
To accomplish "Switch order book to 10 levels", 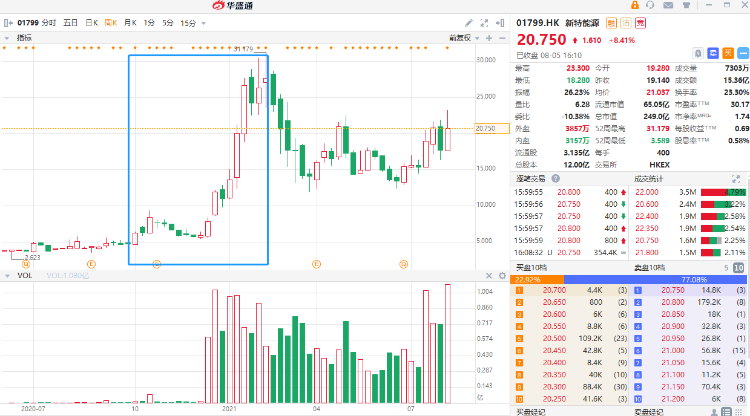I will 739,268.
